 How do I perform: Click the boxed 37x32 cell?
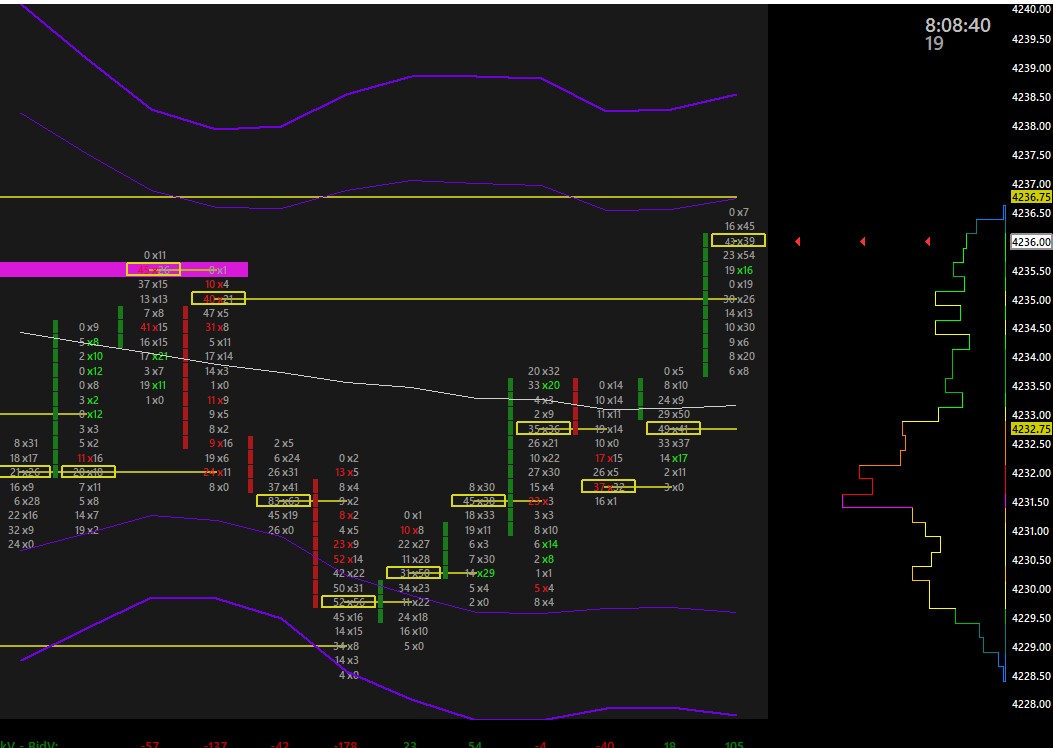(608, 486)
